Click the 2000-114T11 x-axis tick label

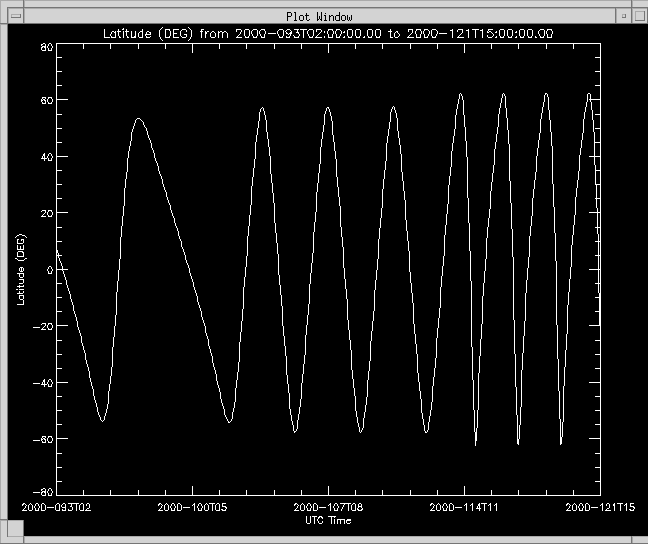pyautogui.click(x=463, y=508)
